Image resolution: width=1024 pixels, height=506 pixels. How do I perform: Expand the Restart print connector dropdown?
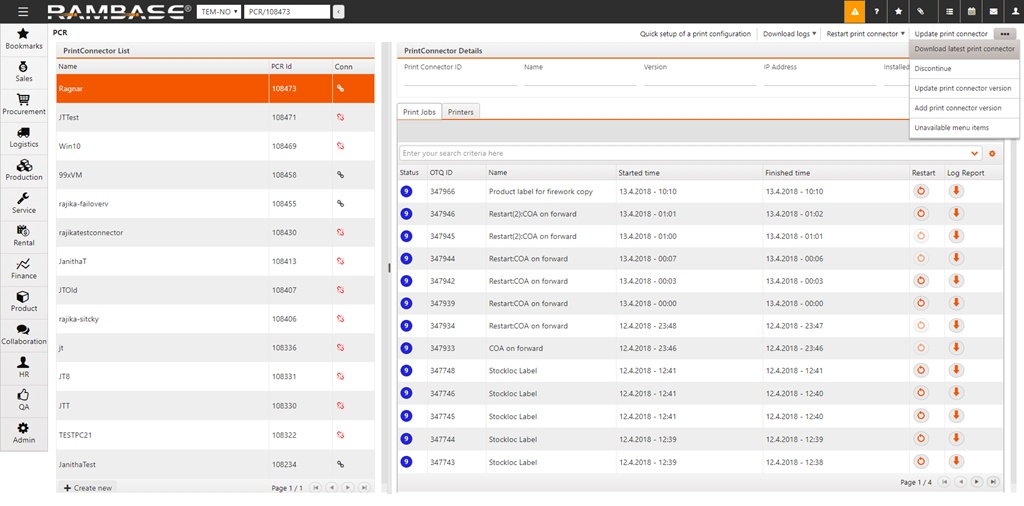click(x=865, y=34)
